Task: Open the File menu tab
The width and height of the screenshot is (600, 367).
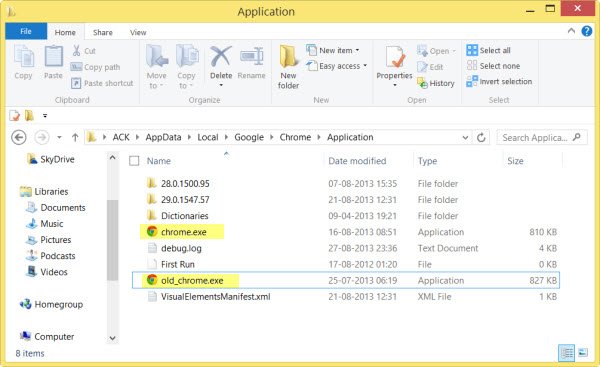Action: tap(26, 31)
